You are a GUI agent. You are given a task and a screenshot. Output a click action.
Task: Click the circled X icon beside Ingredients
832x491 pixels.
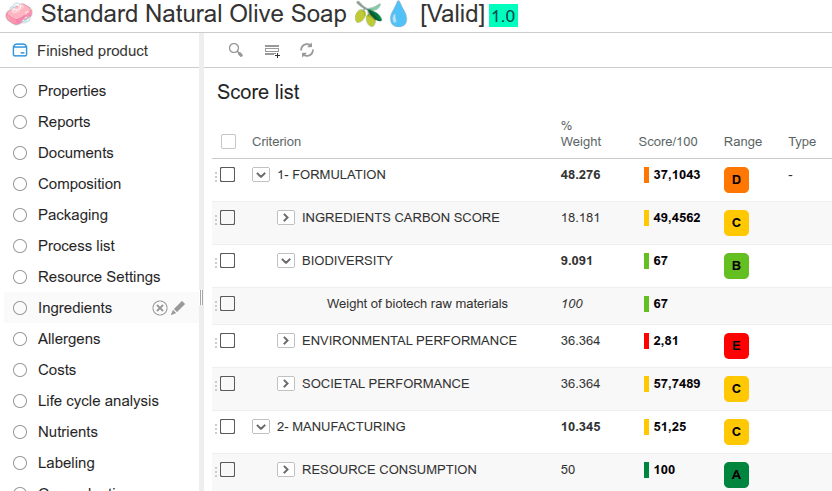click(x=159, y=308)
